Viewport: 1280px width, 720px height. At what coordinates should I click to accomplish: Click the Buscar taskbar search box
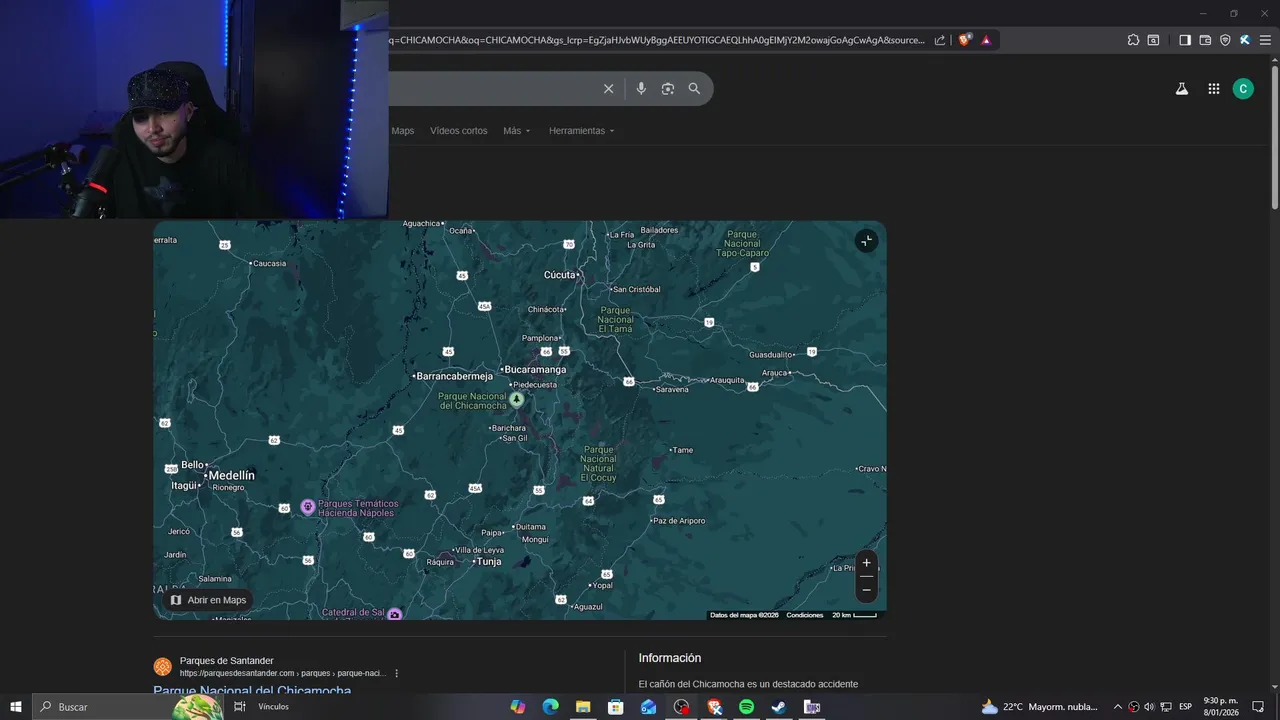pyautogui.click(x=128, y=707)
